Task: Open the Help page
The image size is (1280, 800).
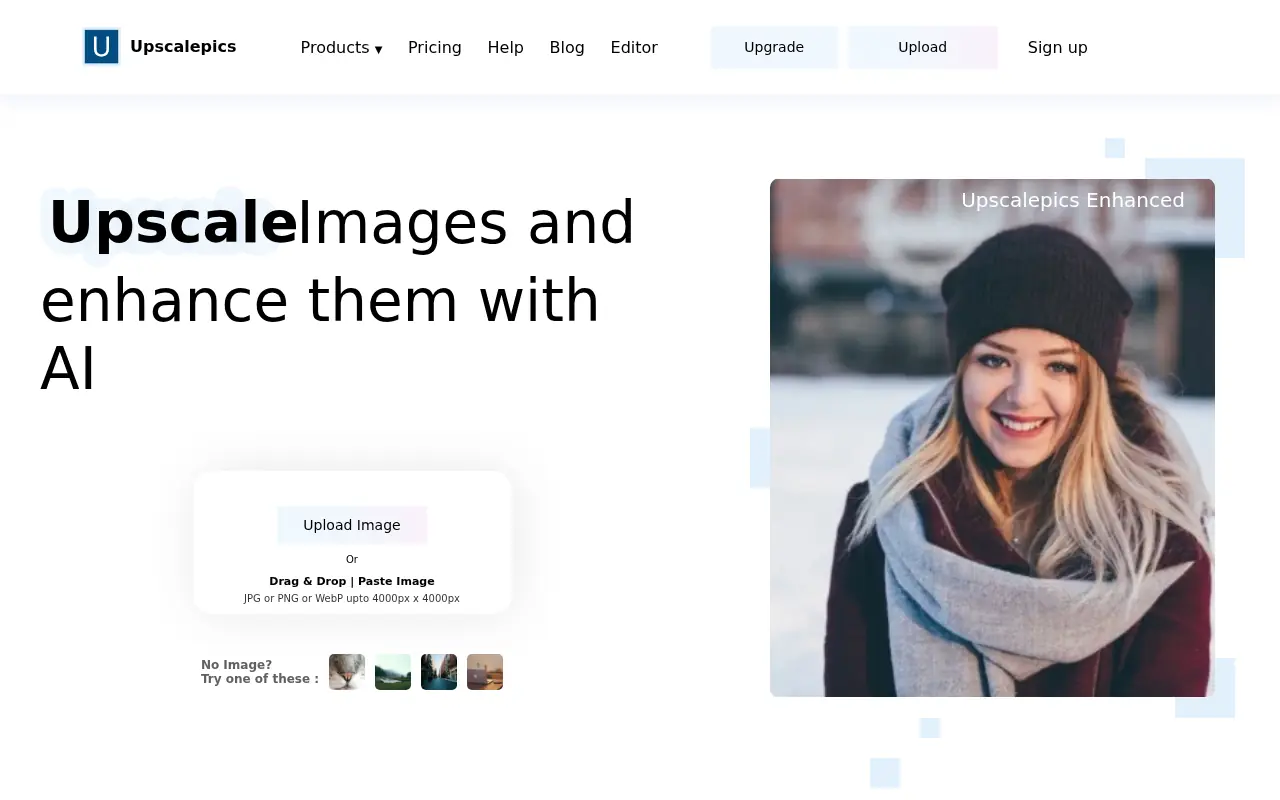Action: 506,47
